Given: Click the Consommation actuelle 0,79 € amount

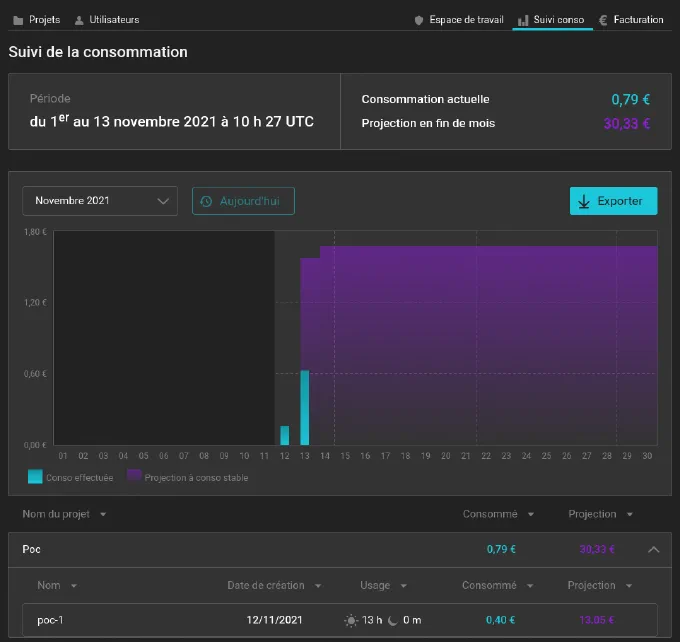Looking at the screenshot, I should (x=631, y=99).
